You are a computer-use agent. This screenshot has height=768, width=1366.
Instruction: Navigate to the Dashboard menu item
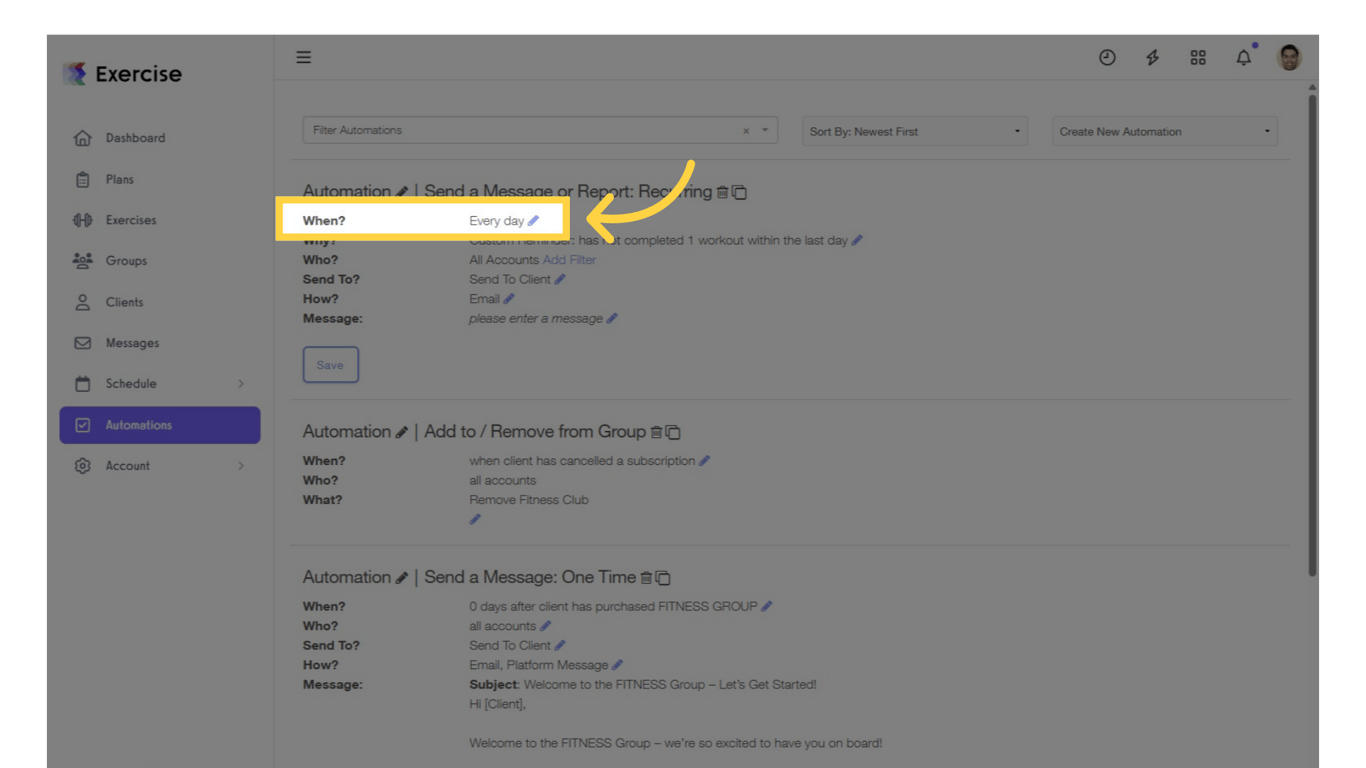click(x=136, y=138)
